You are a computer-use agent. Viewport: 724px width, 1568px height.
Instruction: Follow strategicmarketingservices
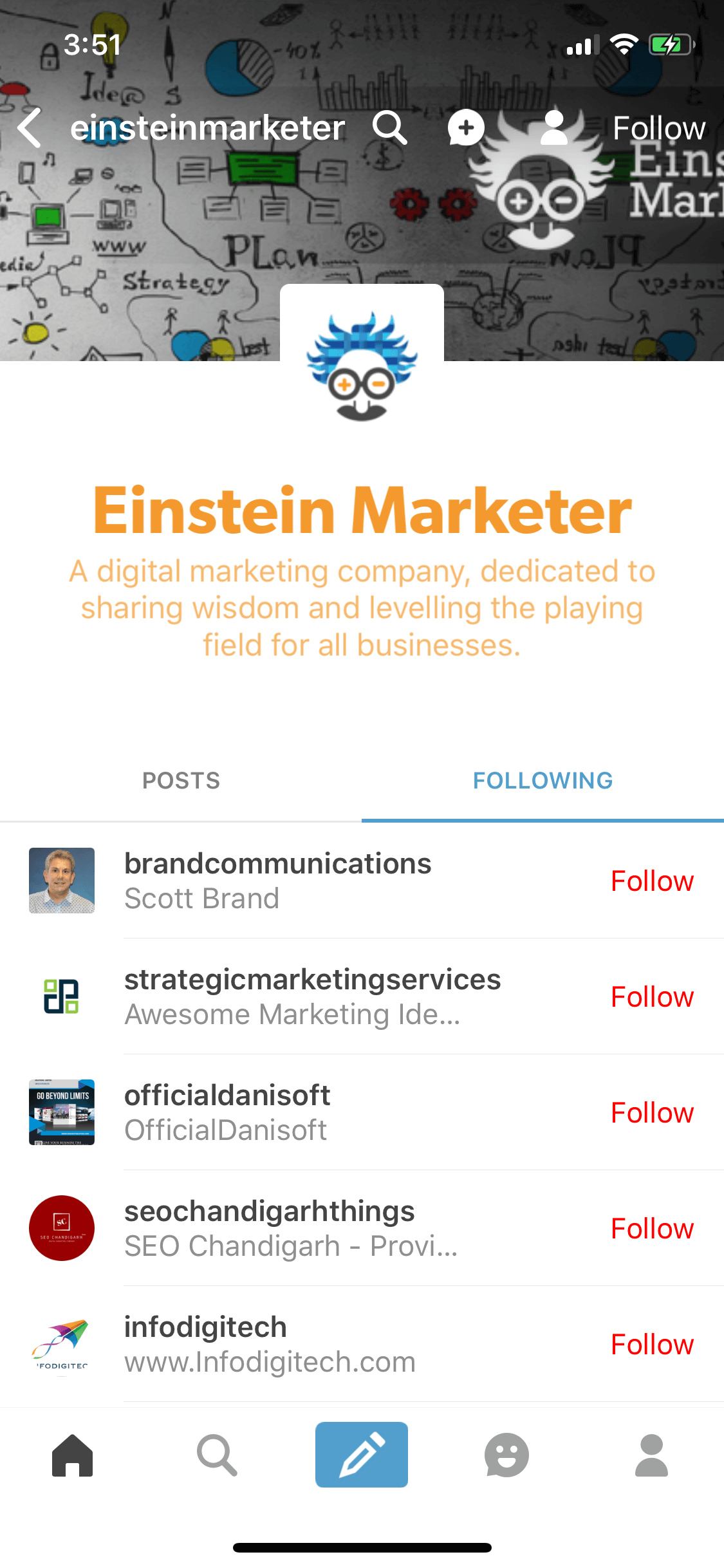(652, 996)
